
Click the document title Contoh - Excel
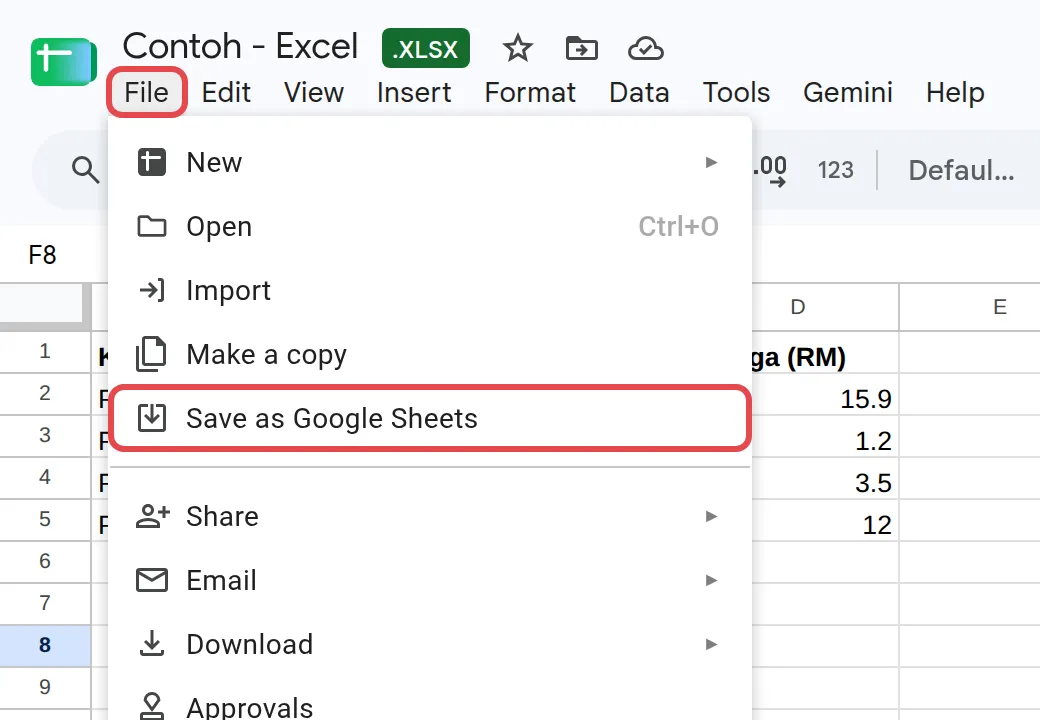[x=240, y=46]
